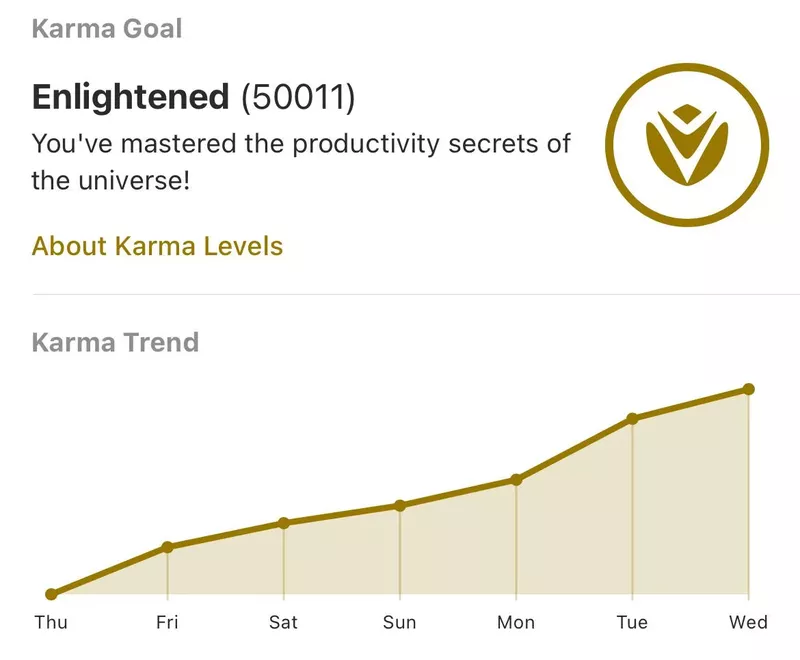The width and height of the screenshot is (800, 660).
Task: Select the Sun label under the chart
Action: [x=400, y=623]
